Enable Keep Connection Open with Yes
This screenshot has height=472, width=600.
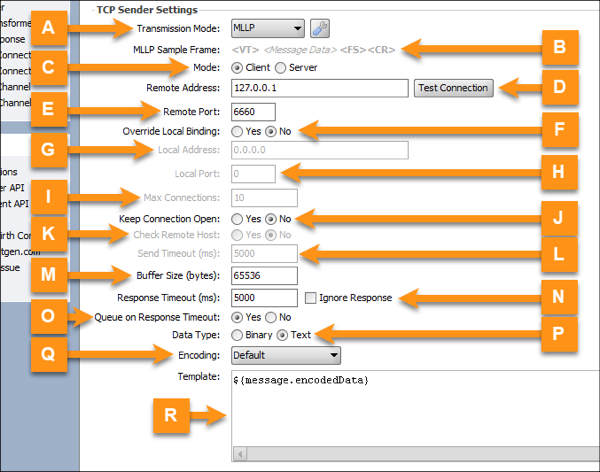coord(237,217)
